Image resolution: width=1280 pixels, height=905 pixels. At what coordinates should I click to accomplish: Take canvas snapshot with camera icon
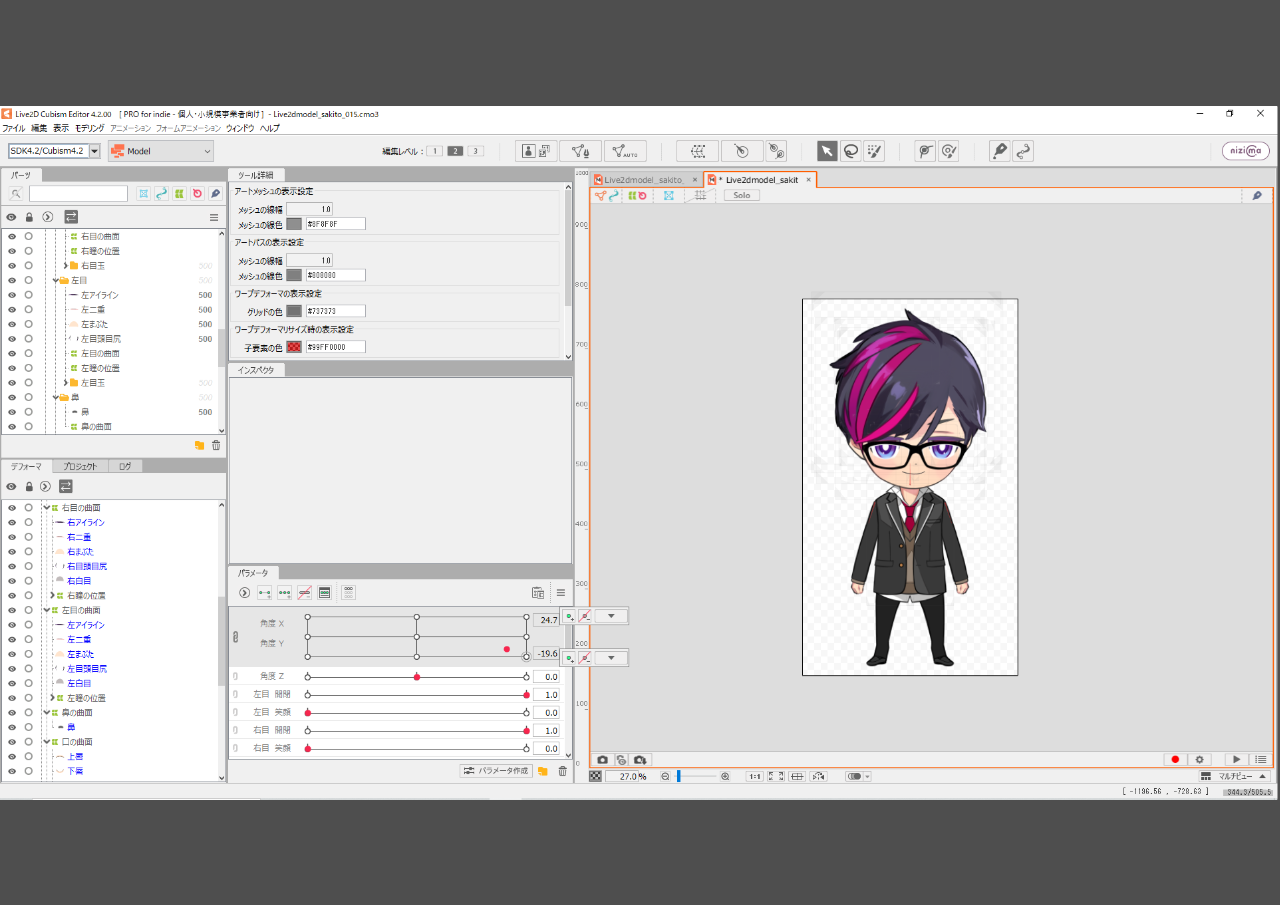602,760
